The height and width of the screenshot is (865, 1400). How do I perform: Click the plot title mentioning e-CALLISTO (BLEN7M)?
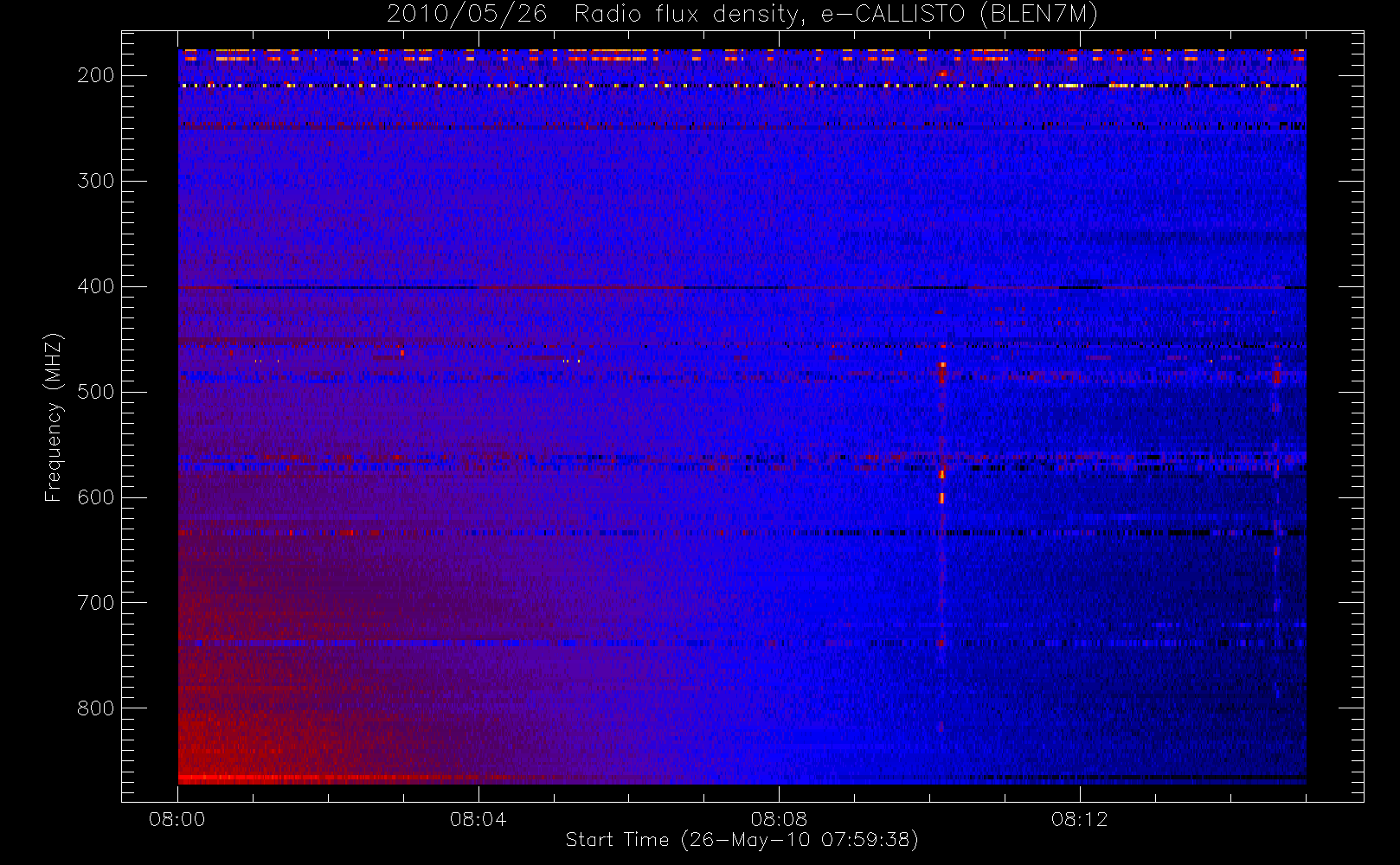(x=742, y=14)
